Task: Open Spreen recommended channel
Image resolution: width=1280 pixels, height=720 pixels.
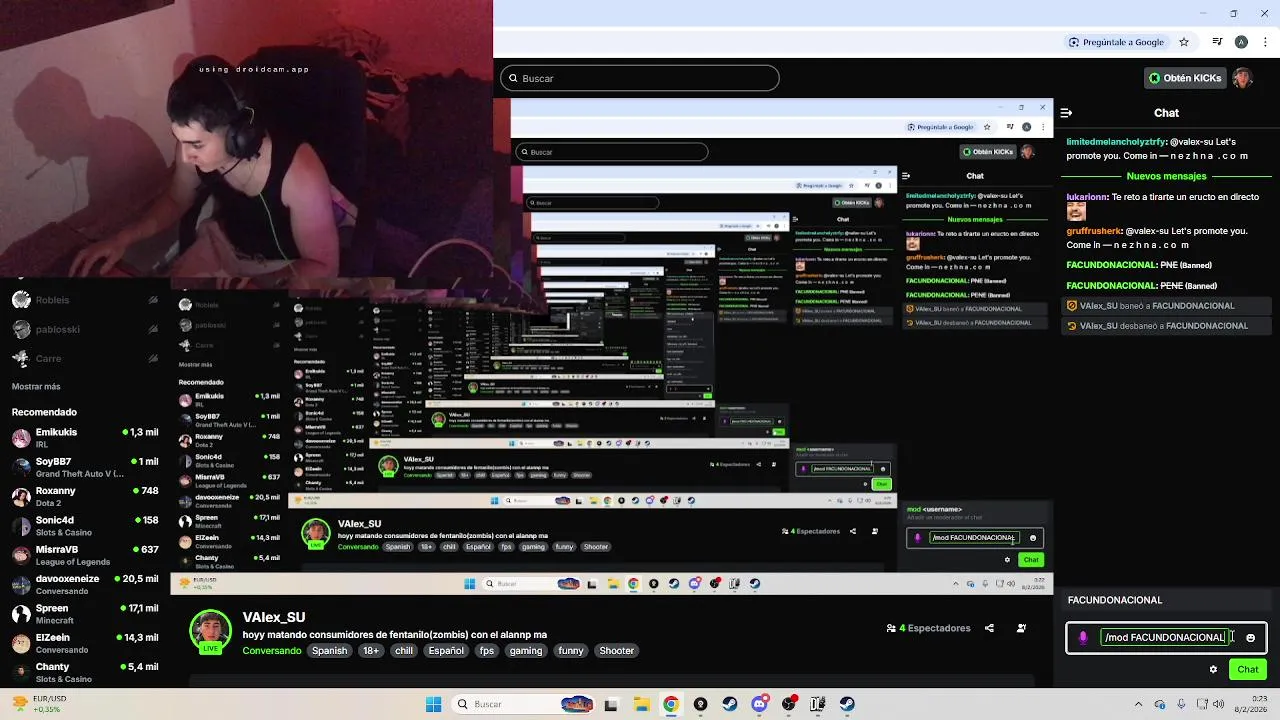Action: click(x=85, y=614)
